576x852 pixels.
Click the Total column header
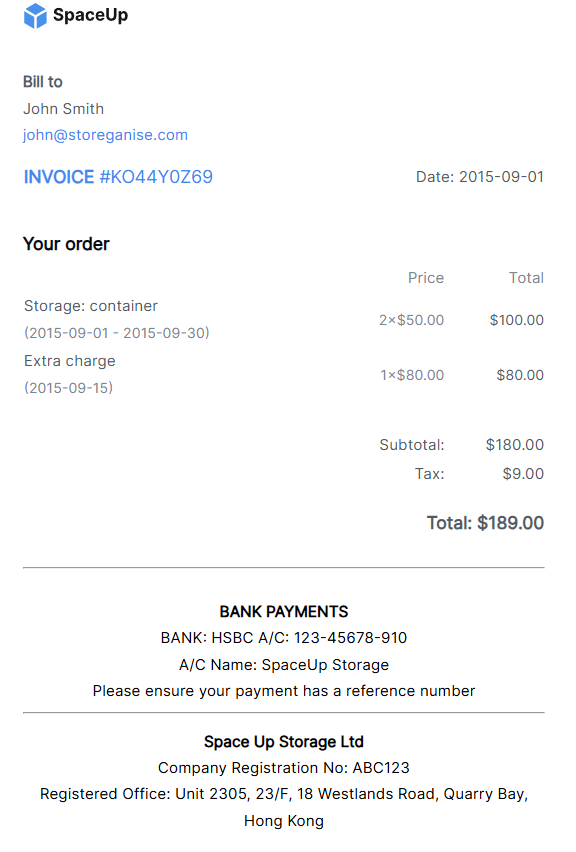click(x=526, y=278)
